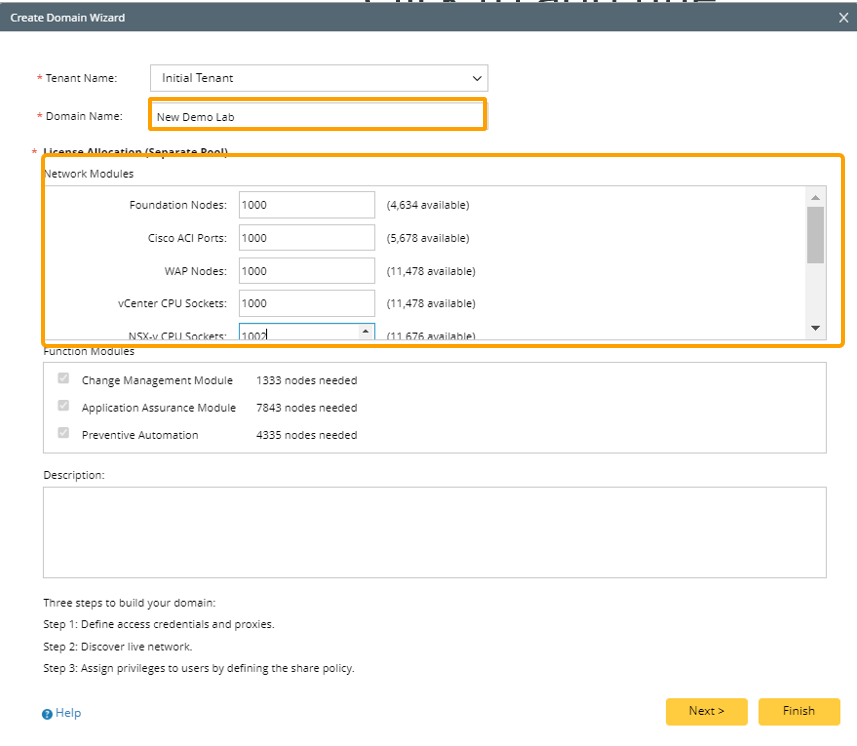857x746 pixels.
Task: Toggle Change Management Module checkbox
Action: tap(64, 380)
